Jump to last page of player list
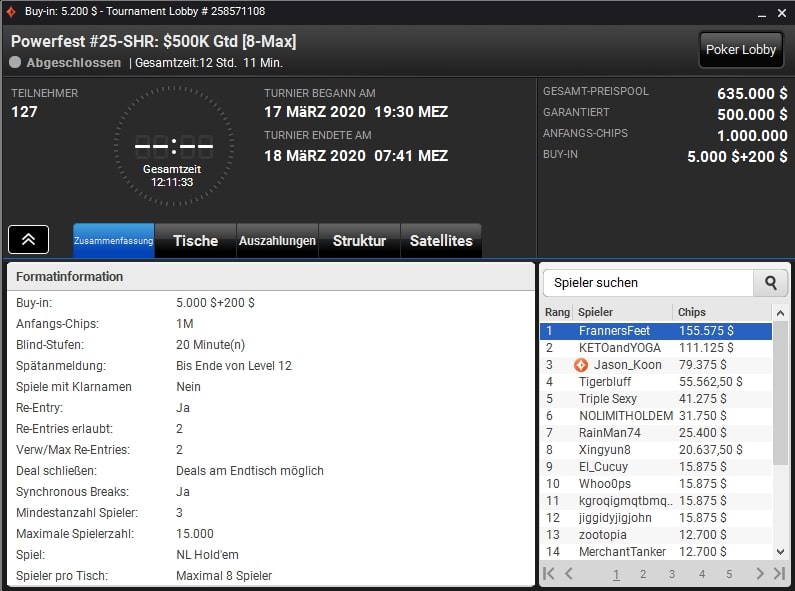This screenshot has height=591, width=795. click(779, 574)
